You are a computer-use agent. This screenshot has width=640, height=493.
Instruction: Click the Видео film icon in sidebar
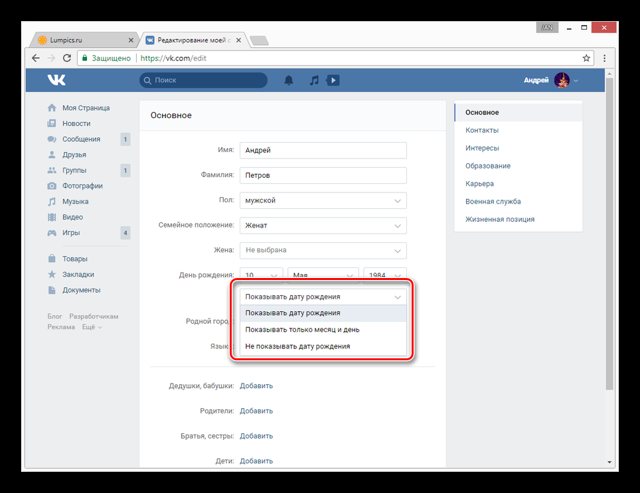[x=52, y=217]
